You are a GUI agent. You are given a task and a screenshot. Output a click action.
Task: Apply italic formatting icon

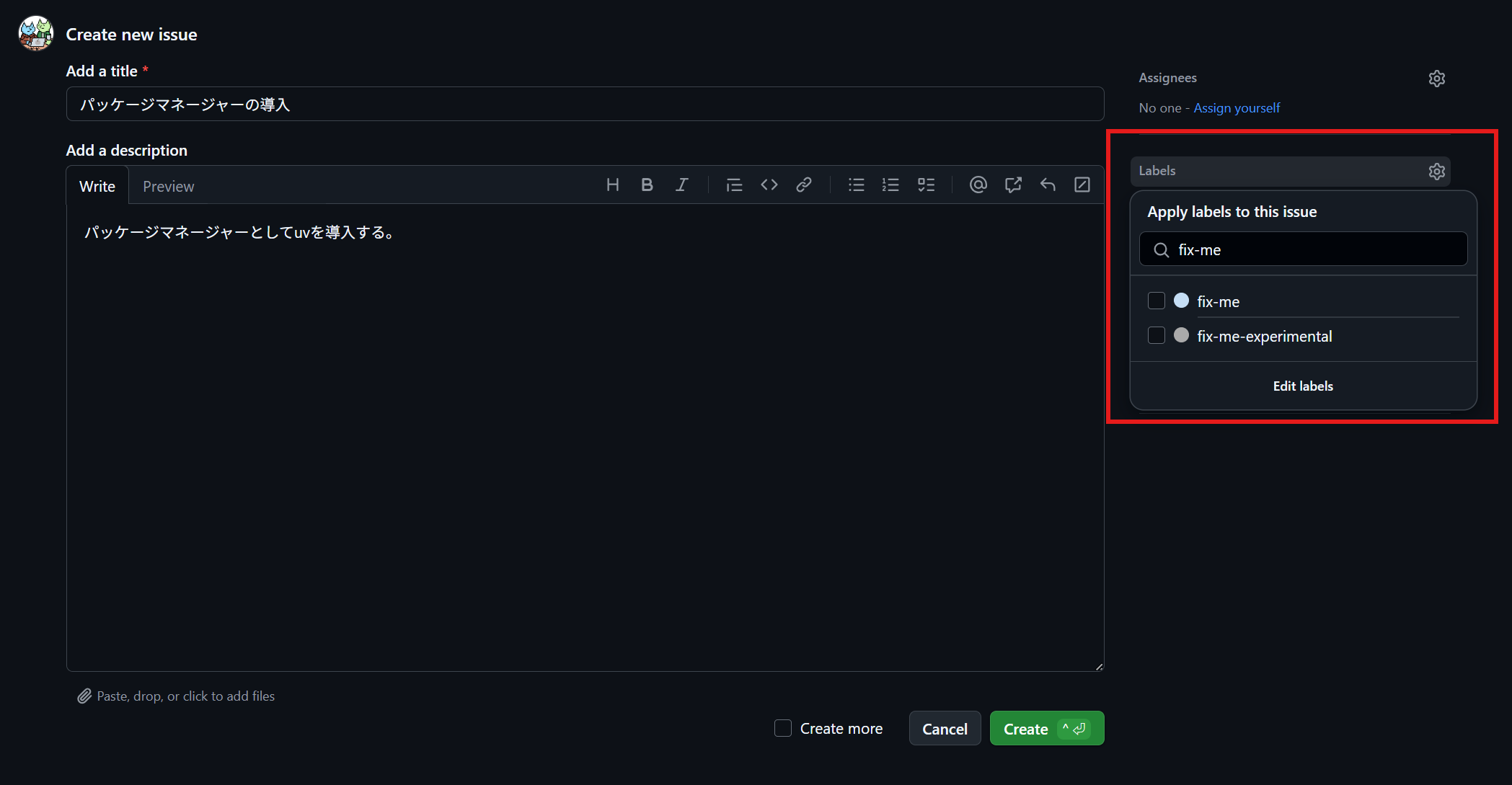(x=681, y=185)
